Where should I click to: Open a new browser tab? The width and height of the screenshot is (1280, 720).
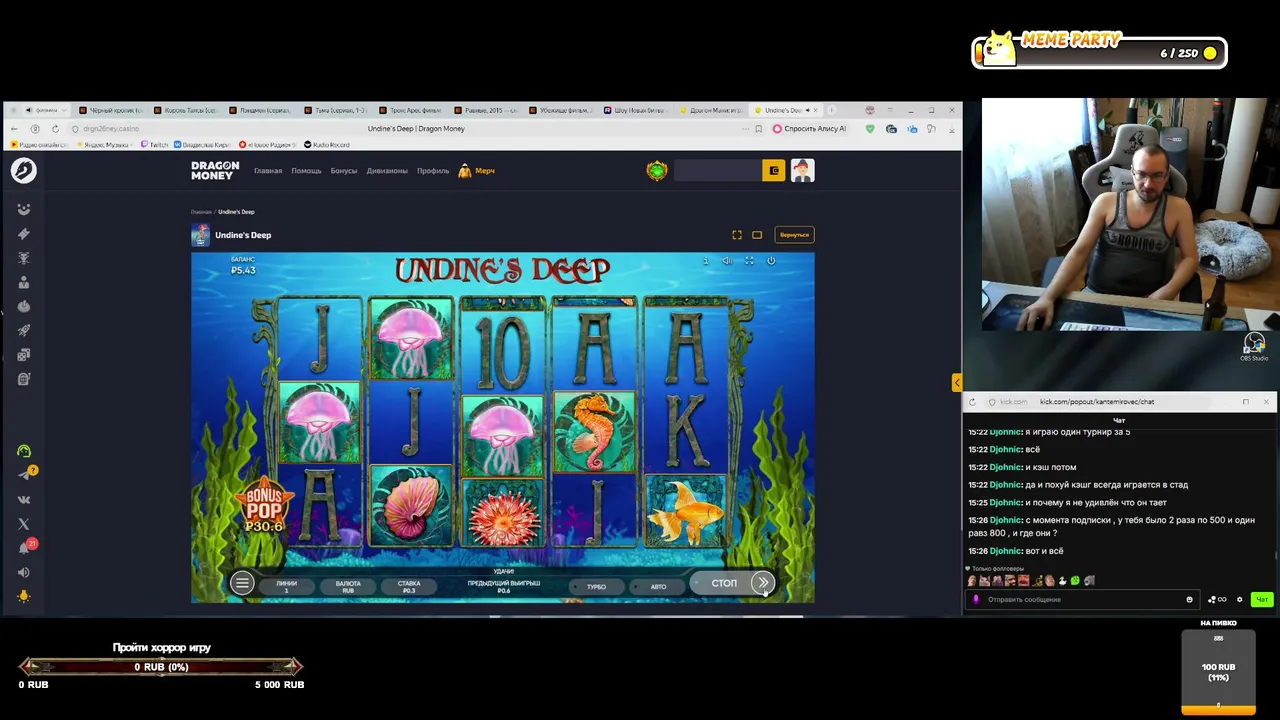tap(831, 110)
